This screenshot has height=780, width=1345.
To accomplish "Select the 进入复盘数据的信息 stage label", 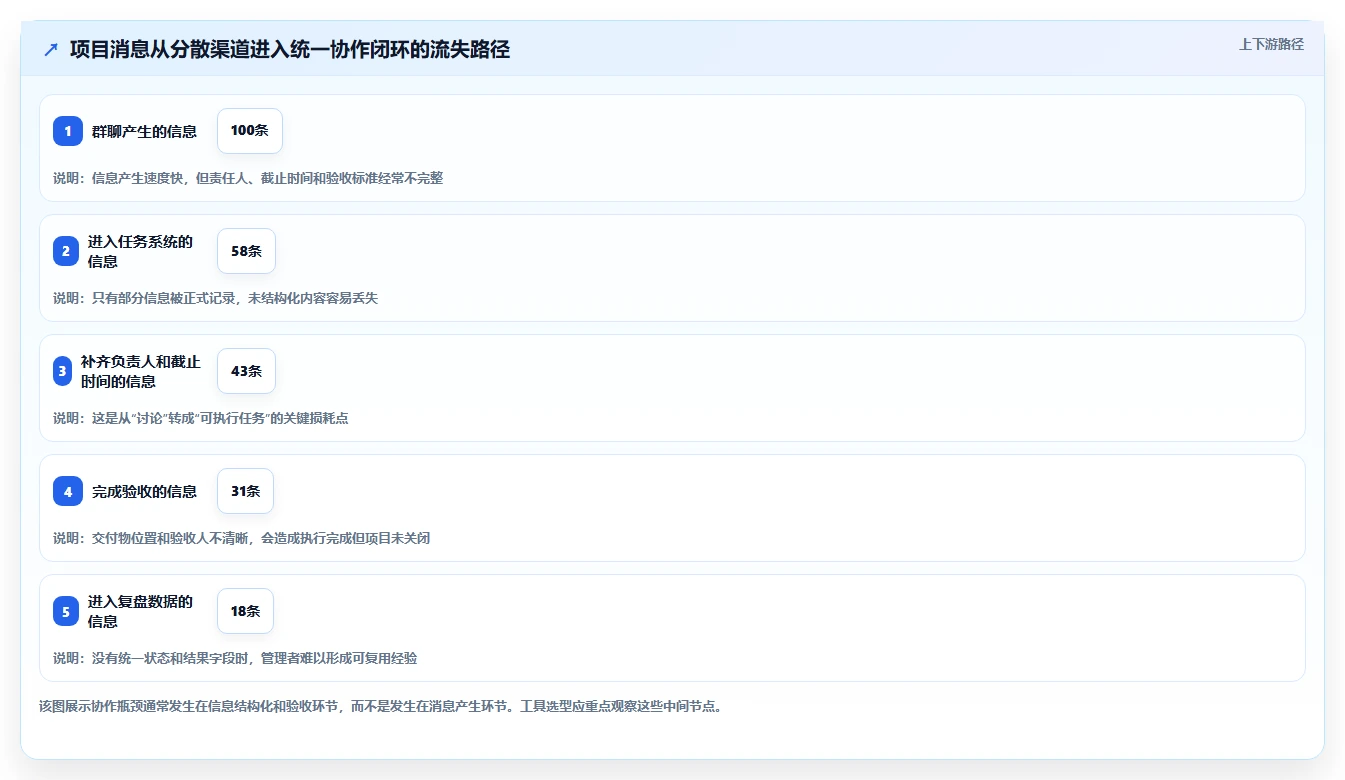I will 140,611.
